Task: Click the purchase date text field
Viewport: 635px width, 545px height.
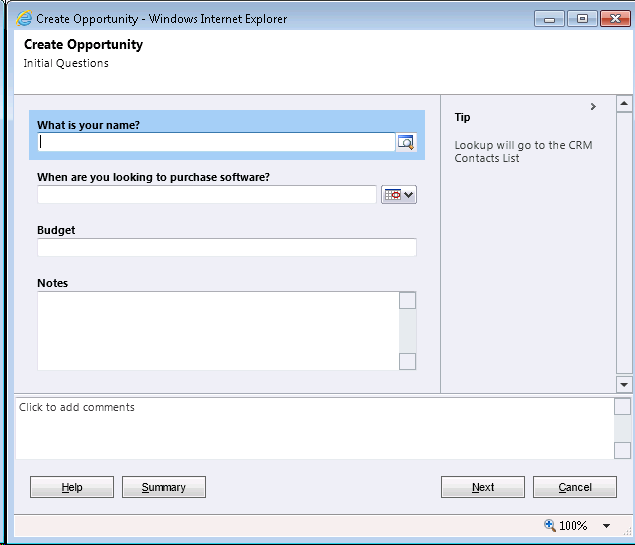Action: click(x=207, y=195)
